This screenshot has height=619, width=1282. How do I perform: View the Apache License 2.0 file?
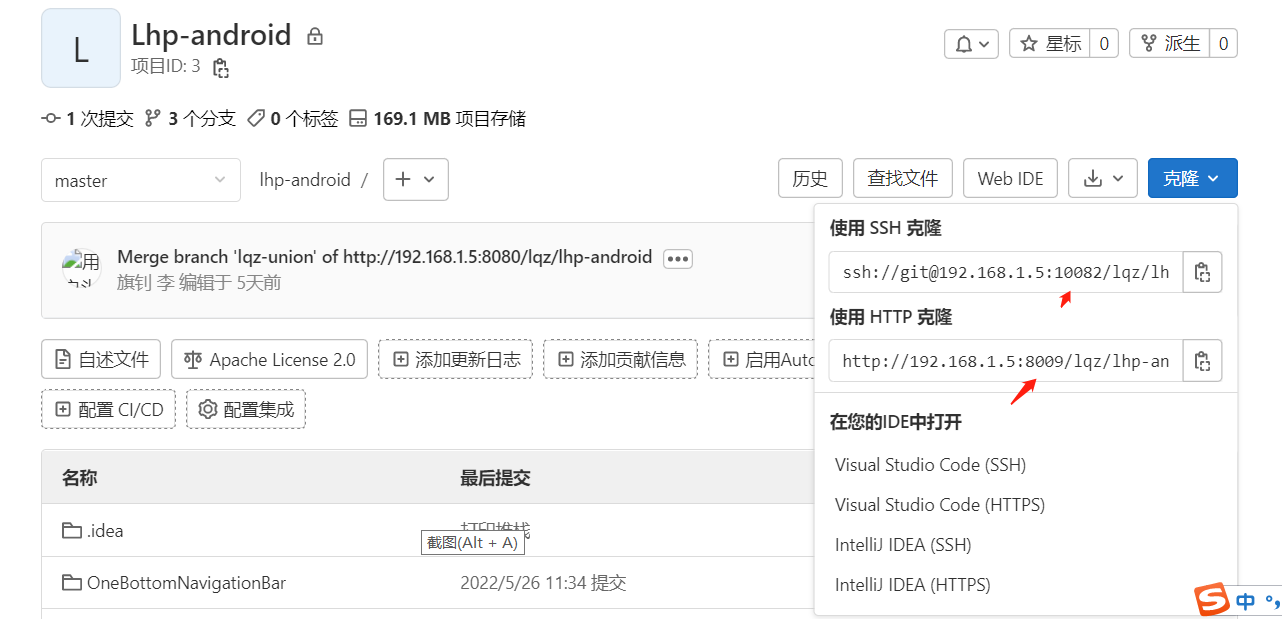pyautogui.click(x=269, y=360)
